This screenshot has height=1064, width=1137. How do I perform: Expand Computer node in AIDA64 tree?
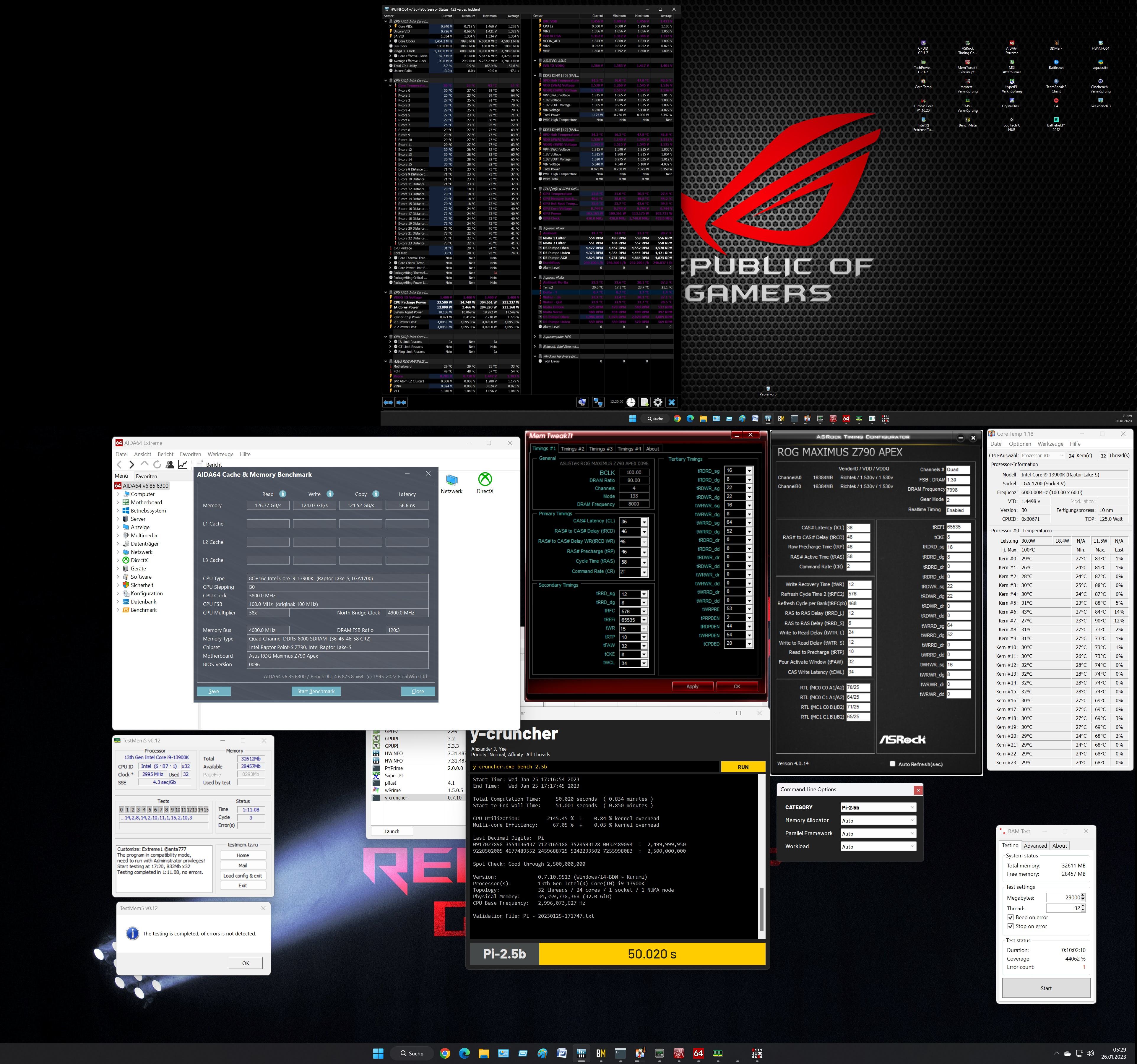point(118,494)
